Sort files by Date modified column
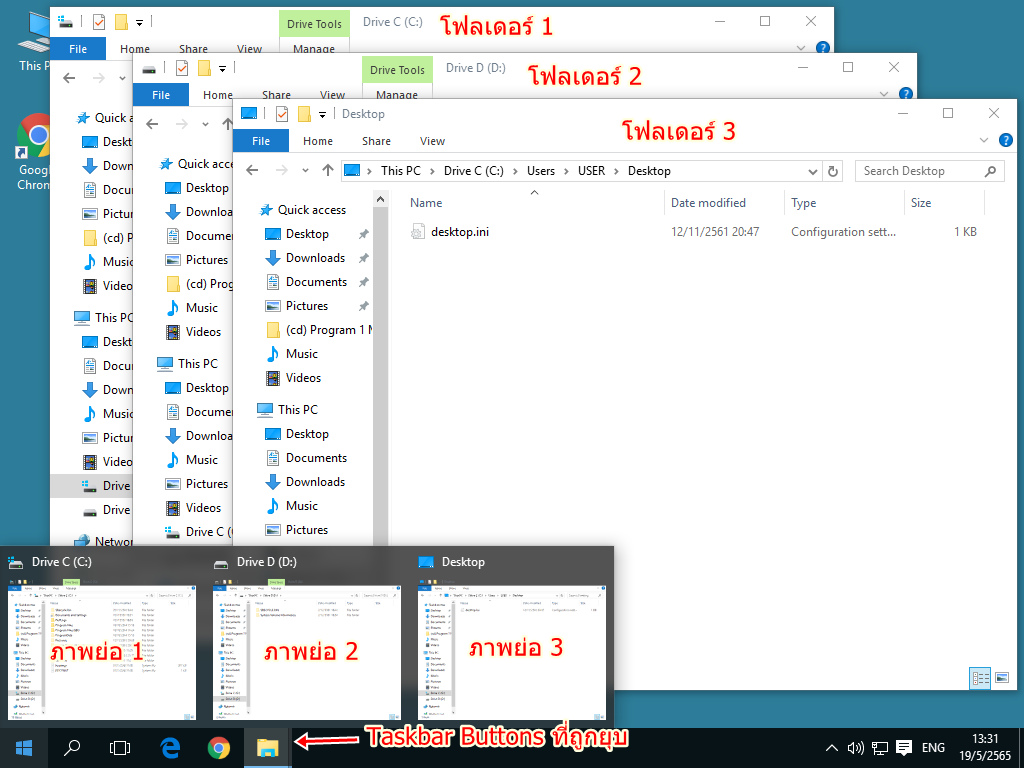The width and height of the screenshot is (1024, 768). pyautogui.click(x=708, y=203)
